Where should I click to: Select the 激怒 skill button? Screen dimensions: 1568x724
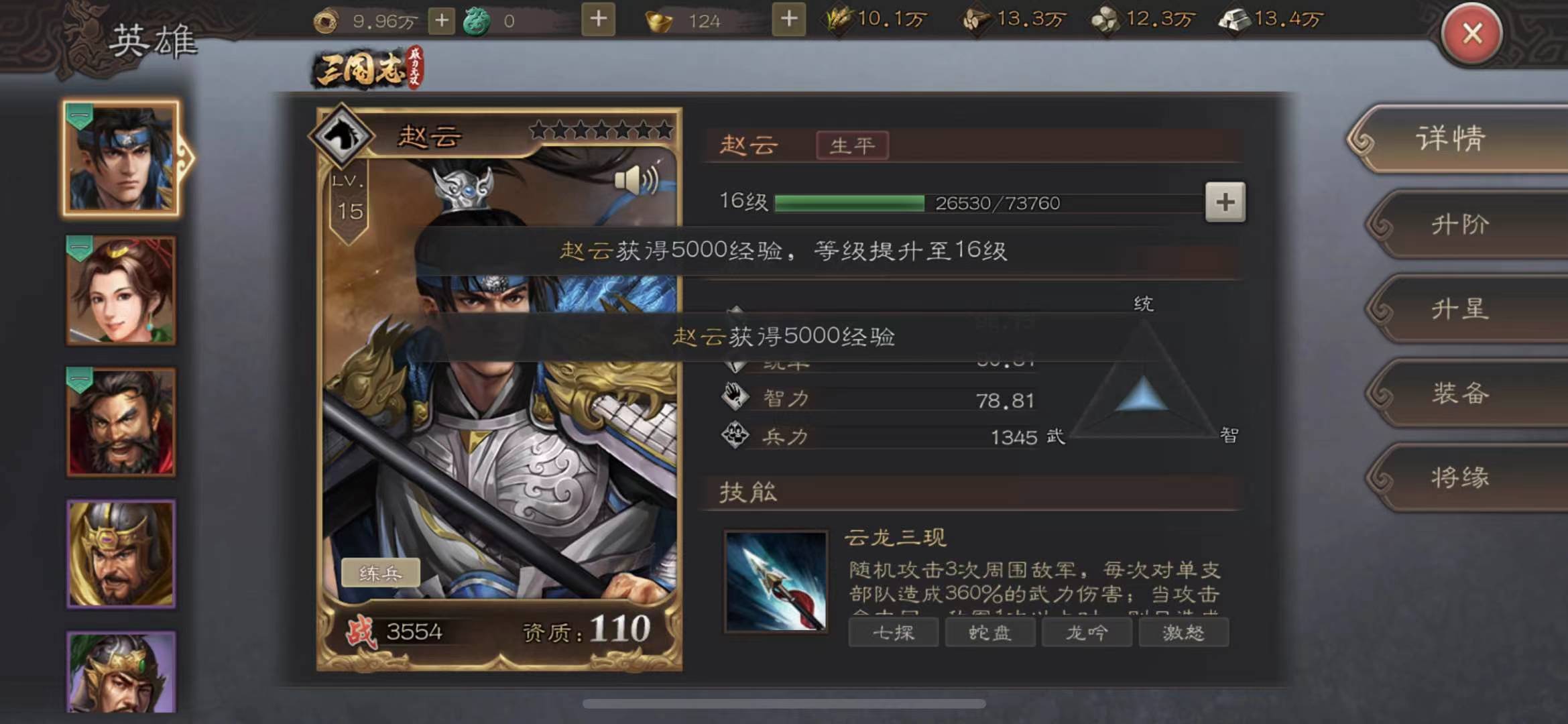1184,633
